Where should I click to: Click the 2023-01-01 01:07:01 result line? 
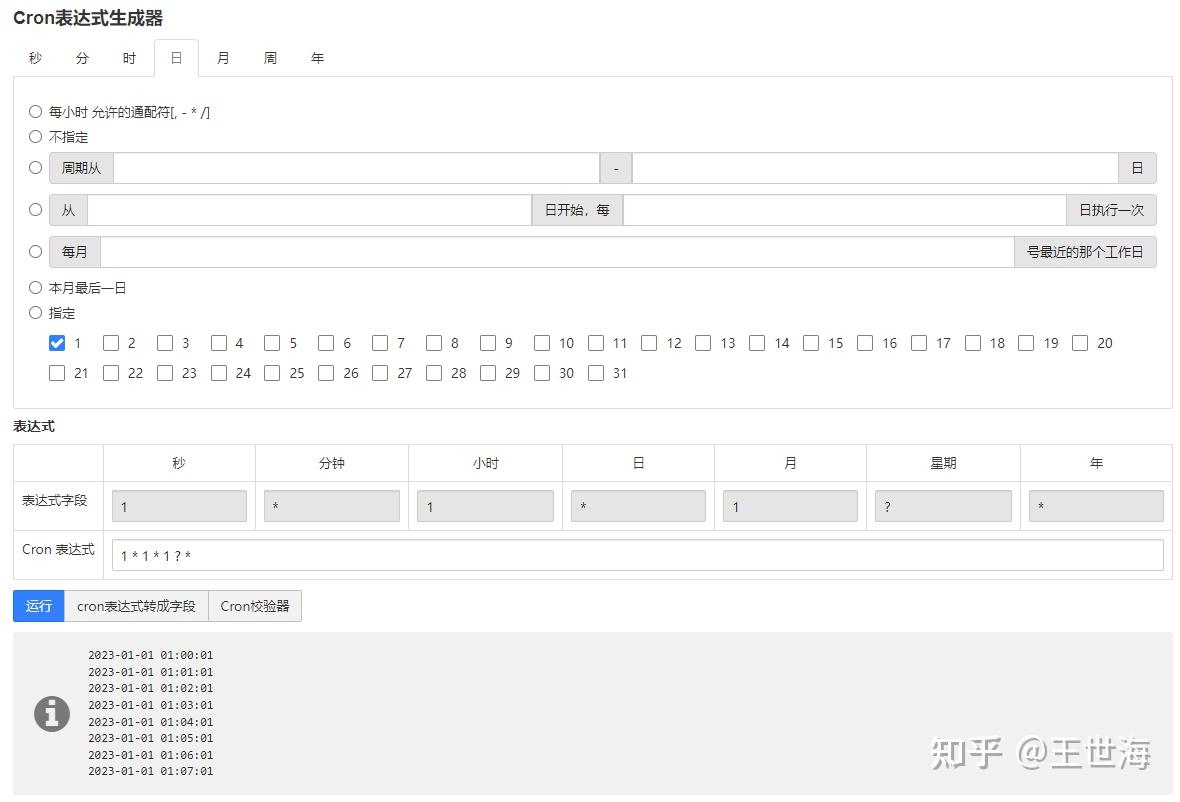(x=151, y=771)
